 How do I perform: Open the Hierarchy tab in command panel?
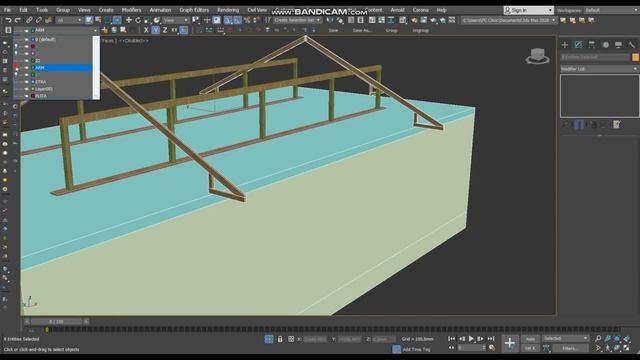pyautogui.click(x=591, y=44)
